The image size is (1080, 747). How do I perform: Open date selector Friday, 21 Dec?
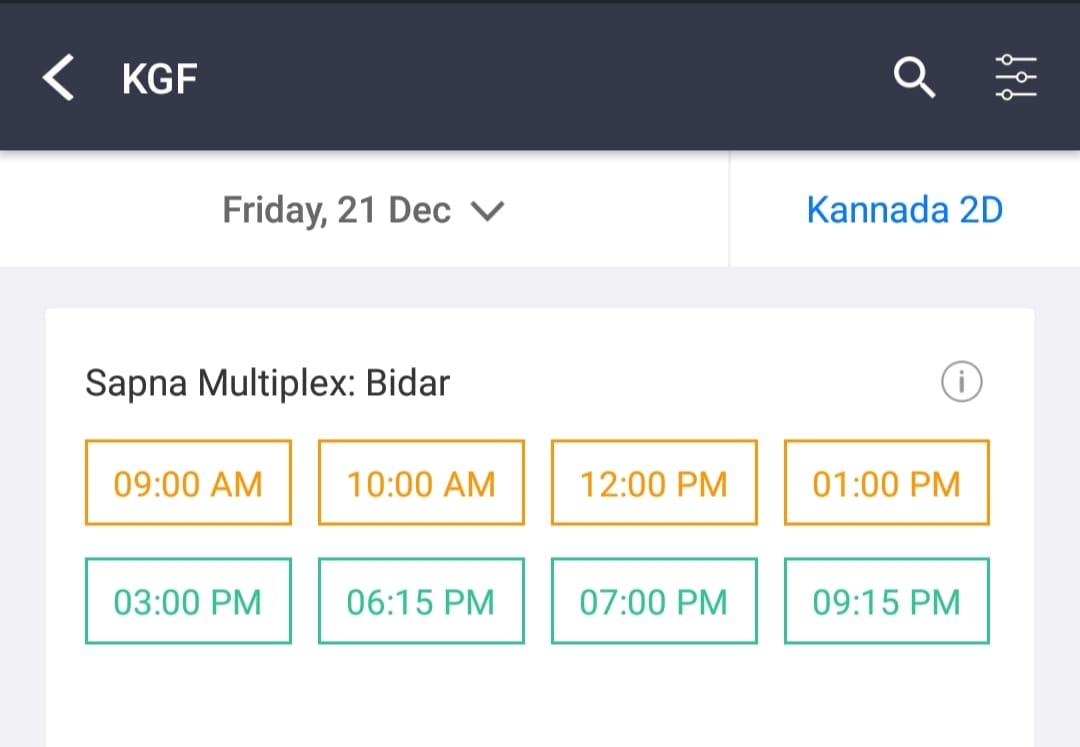(364, 209)
